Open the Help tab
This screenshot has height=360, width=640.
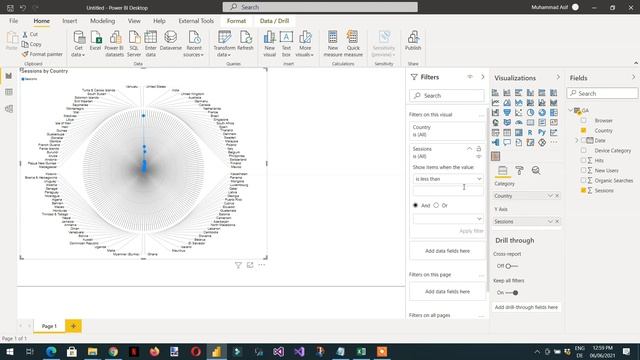(159, 21)
